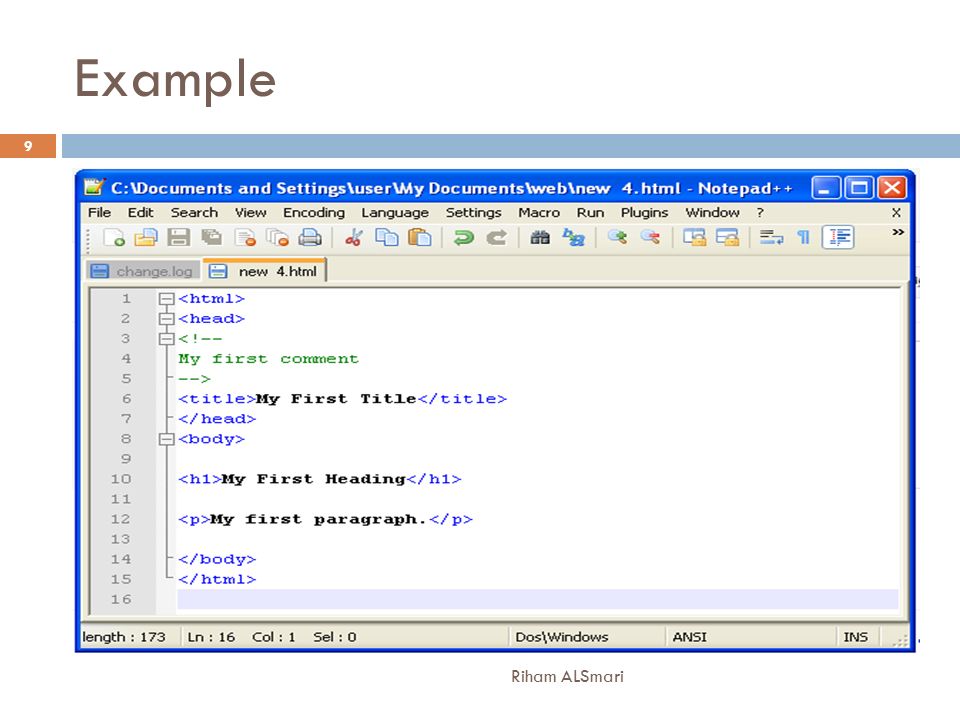Undo last change with green arrow

click(463, 238)
